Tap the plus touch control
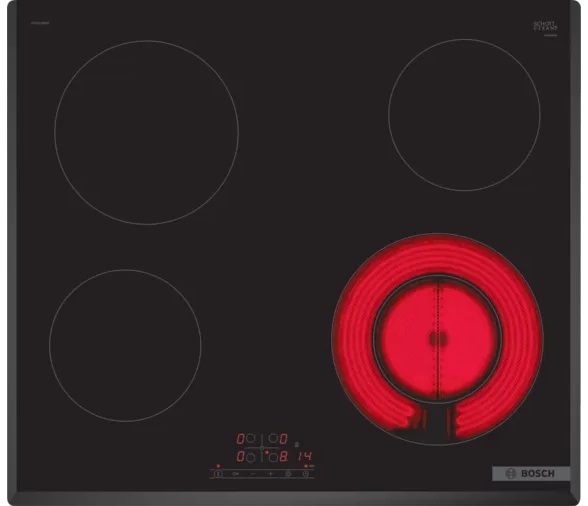The image size is (588, 506). click(270, 474)
